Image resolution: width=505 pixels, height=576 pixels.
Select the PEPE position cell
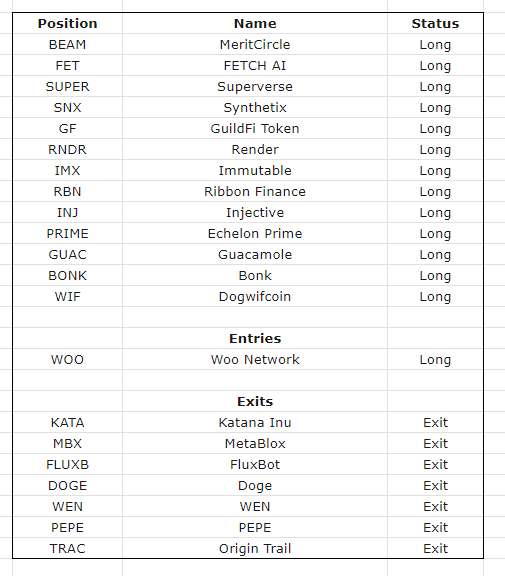68,527
